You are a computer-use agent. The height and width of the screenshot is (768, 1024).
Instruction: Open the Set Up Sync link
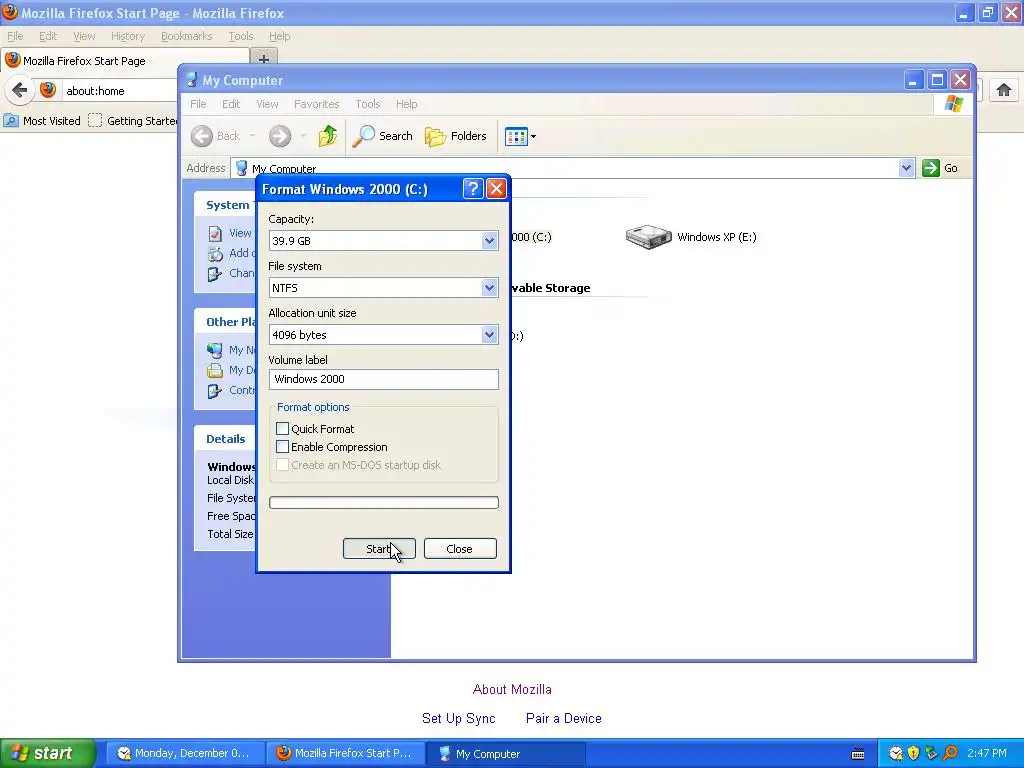(458, 718)
